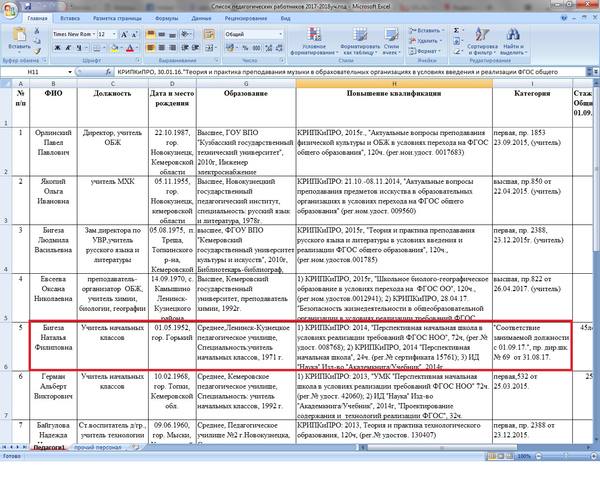Open Excel help question mark

click(564, 18)
